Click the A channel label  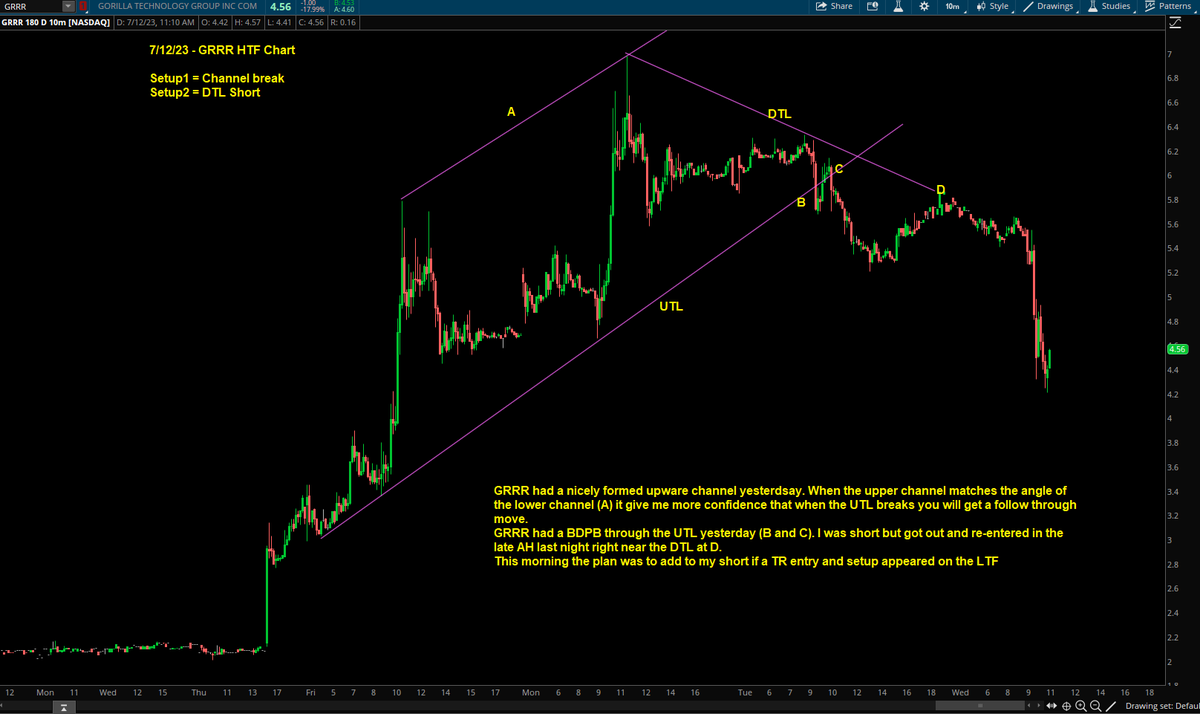click(x=511, y=112)
